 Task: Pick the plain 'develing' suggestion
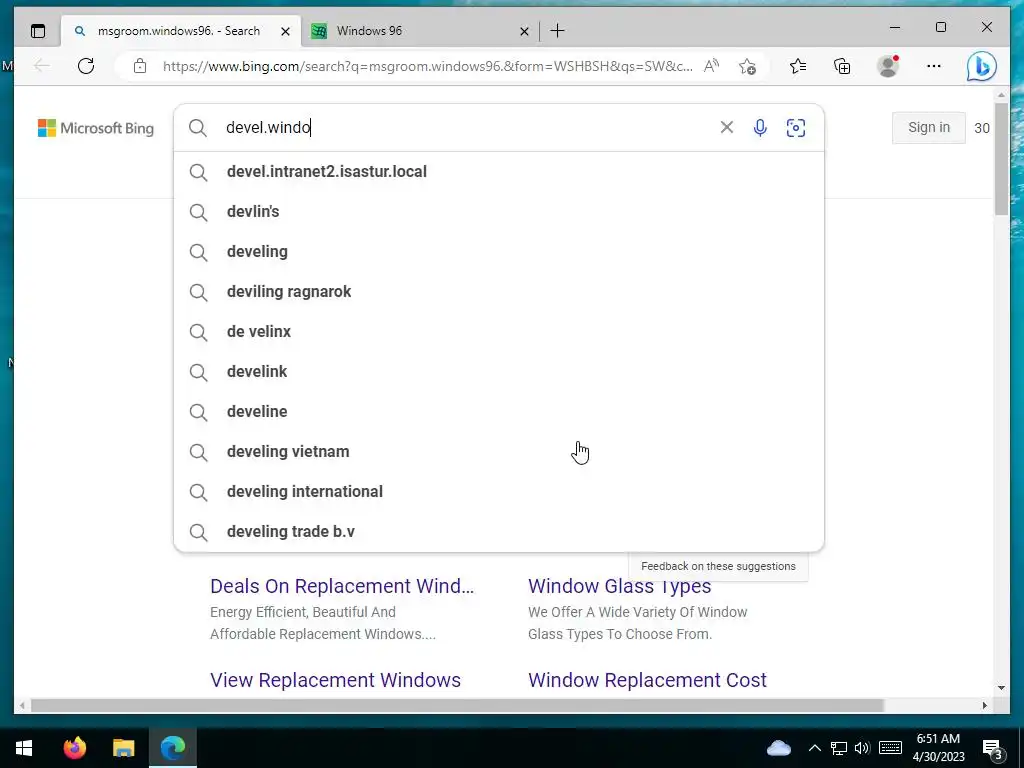[x=499, y=251]
